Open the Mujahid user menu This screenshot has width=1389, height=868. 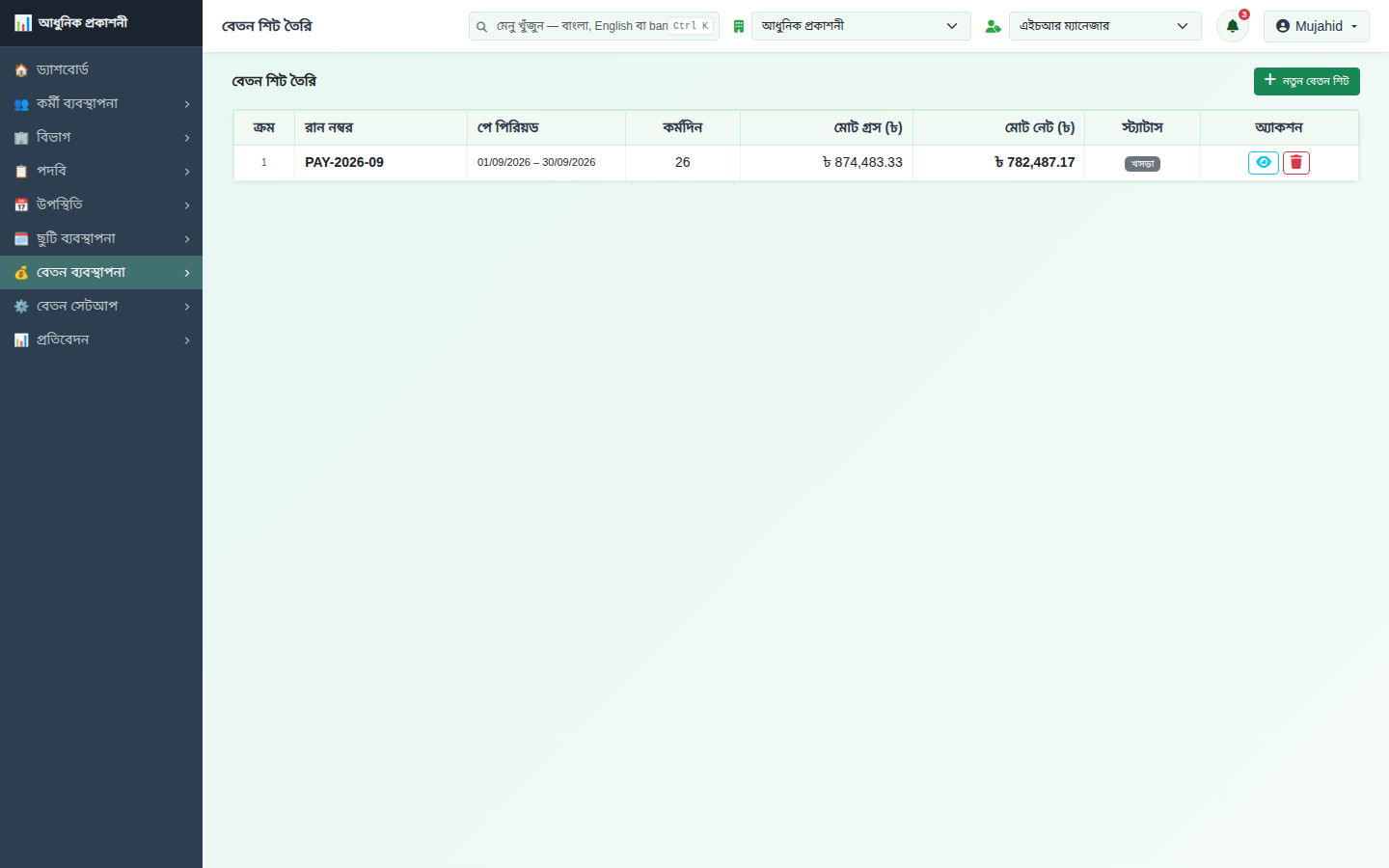(x=1316, y=26)
